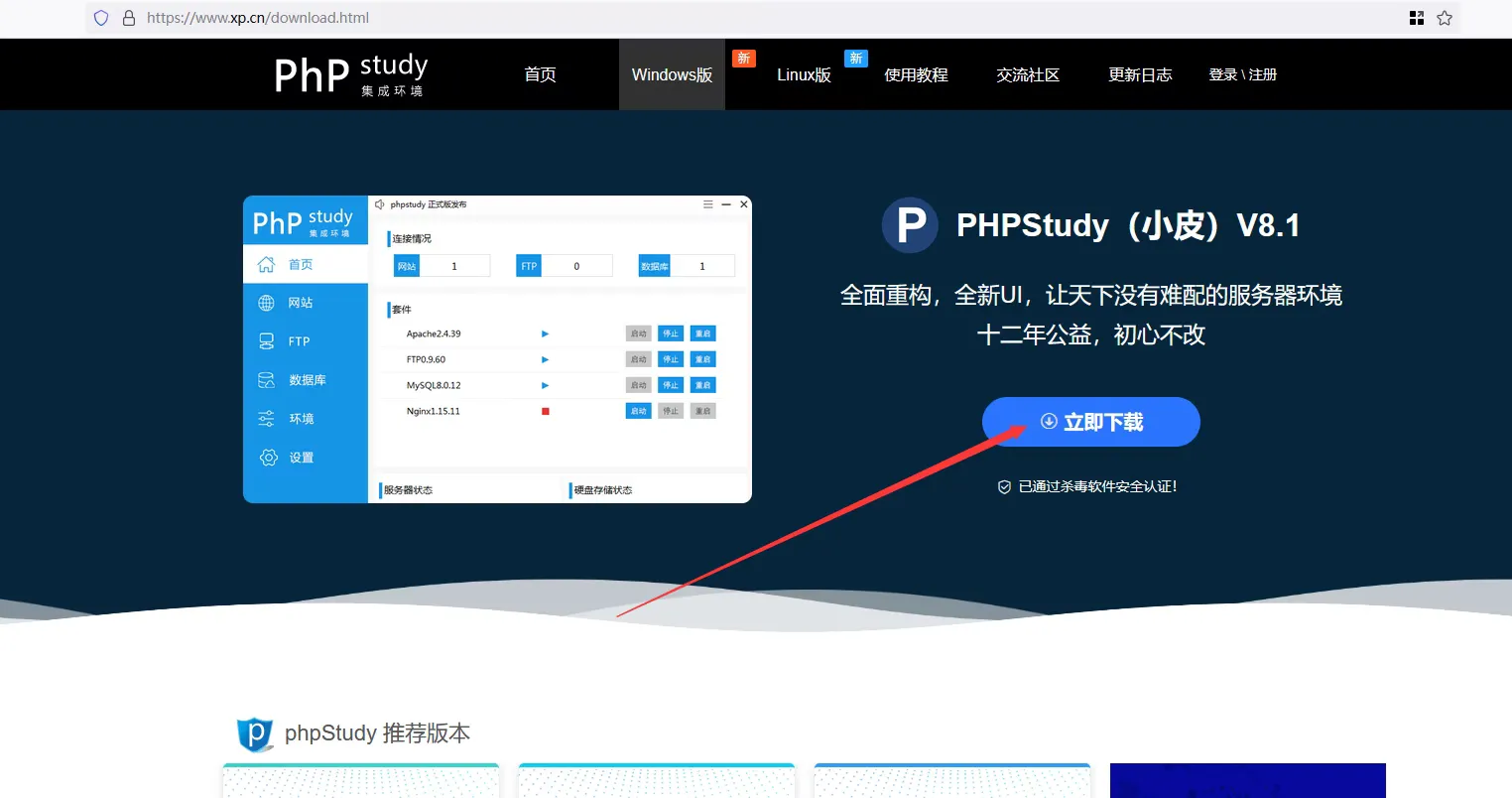1512x798 pixels.
Task: Click the padlock icon in address bar
Action: 128,18
